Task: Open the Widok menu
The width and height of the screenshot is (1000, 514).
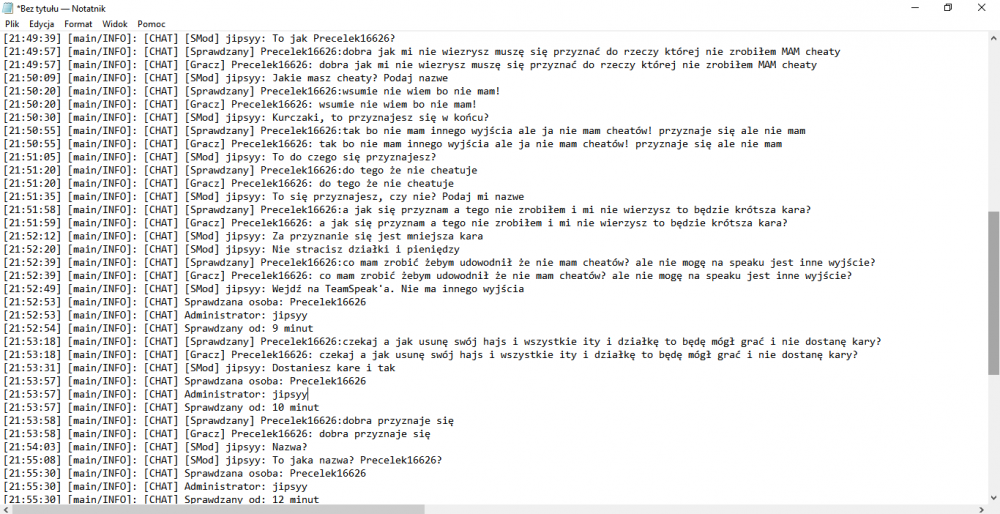Action: (x=115, y=23)
